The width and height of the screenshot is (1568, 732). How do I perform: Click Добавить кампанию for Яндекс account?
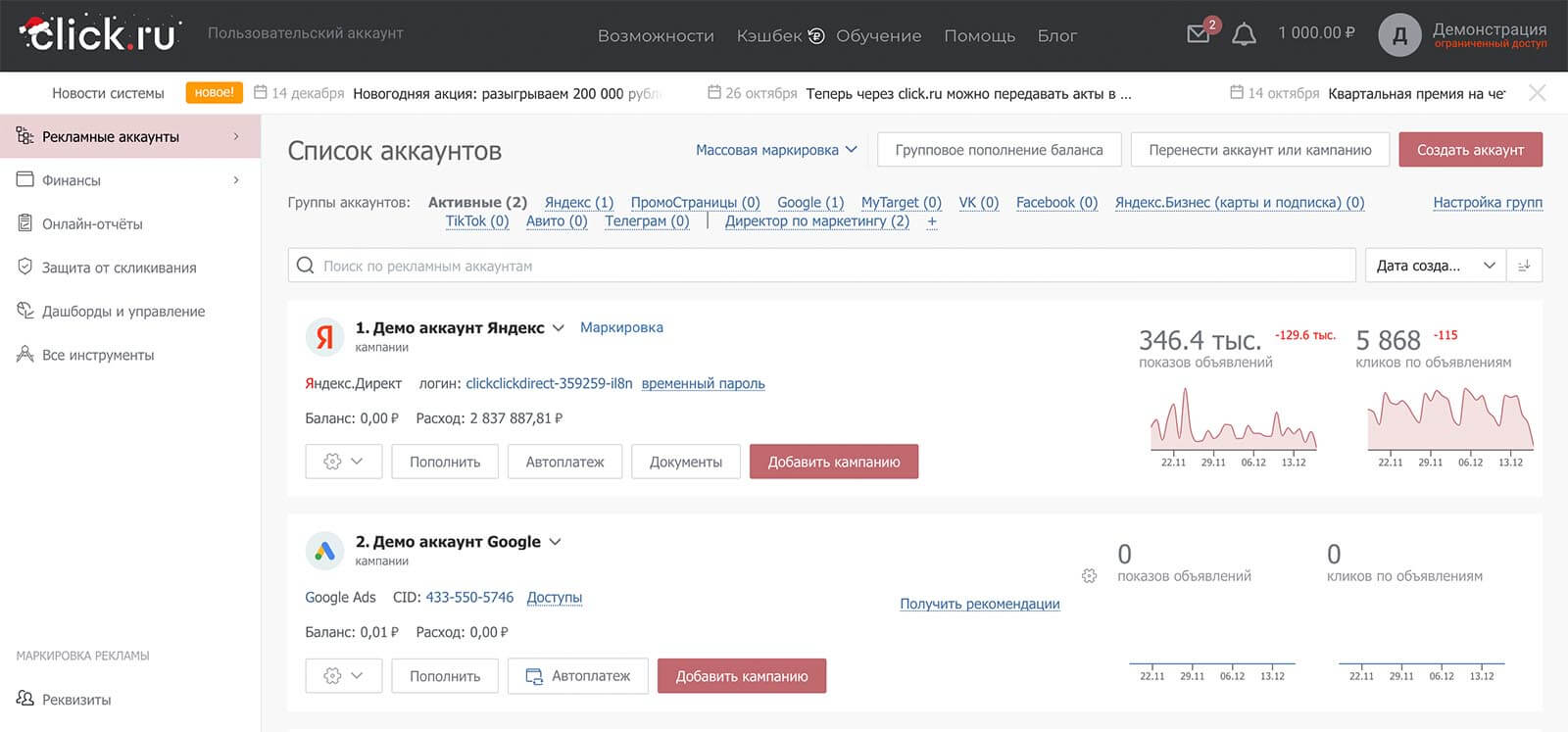(x=834, y=462)
